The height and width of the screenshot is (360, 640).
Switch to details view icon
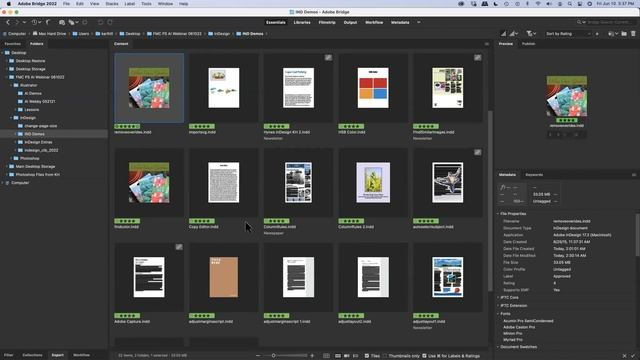click(347, 356)
